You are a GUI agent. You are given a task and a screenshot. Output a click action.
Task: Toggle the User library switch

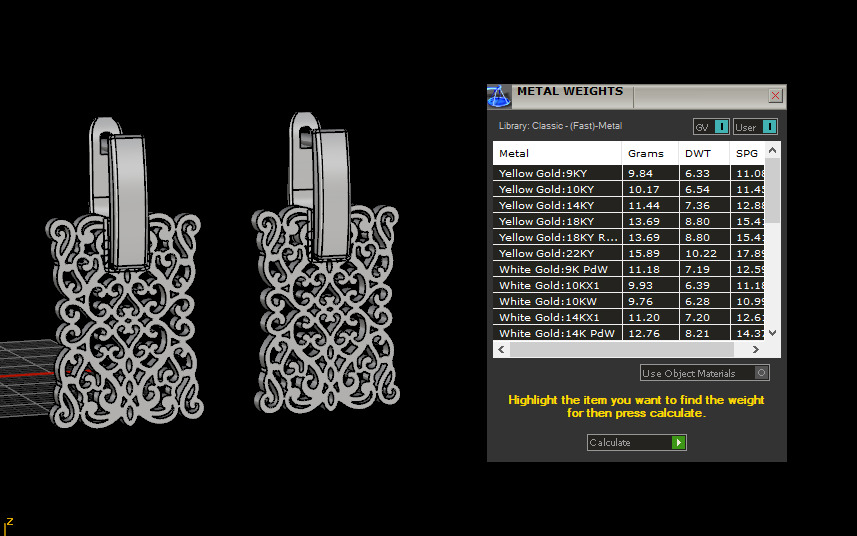point(755,127)
